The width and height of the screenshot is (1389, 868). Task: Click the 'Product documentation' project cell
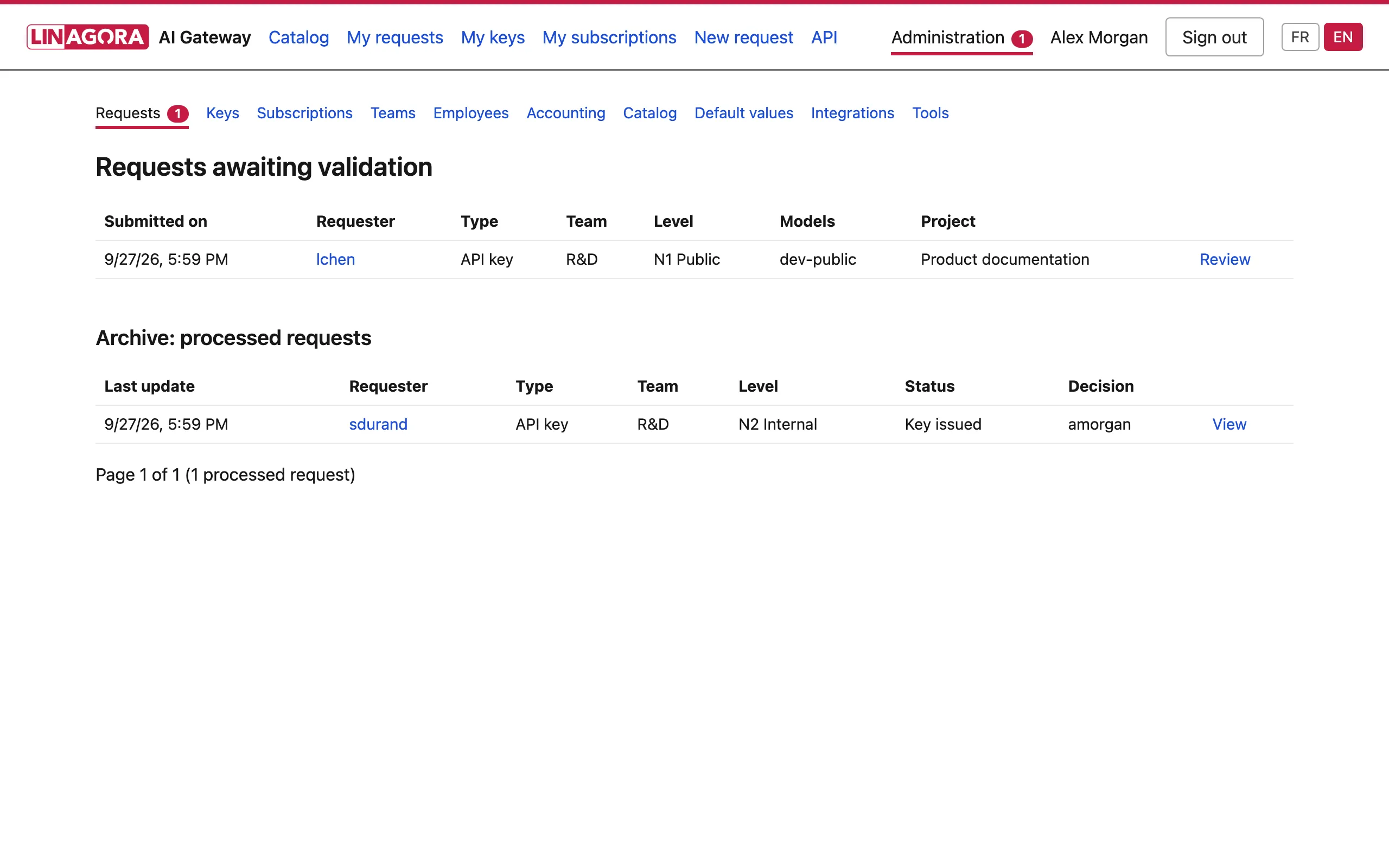pyautogui.click(x=1004, y=259)
